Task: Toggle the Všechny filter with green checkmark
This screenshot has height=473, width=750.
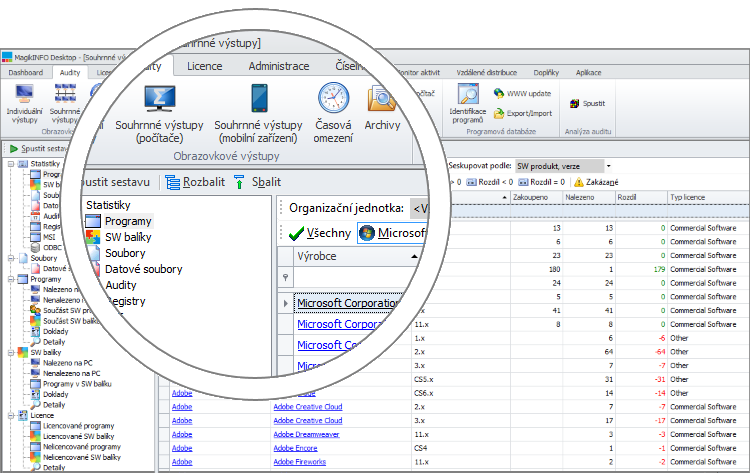Action: click(x=318, y=234)
